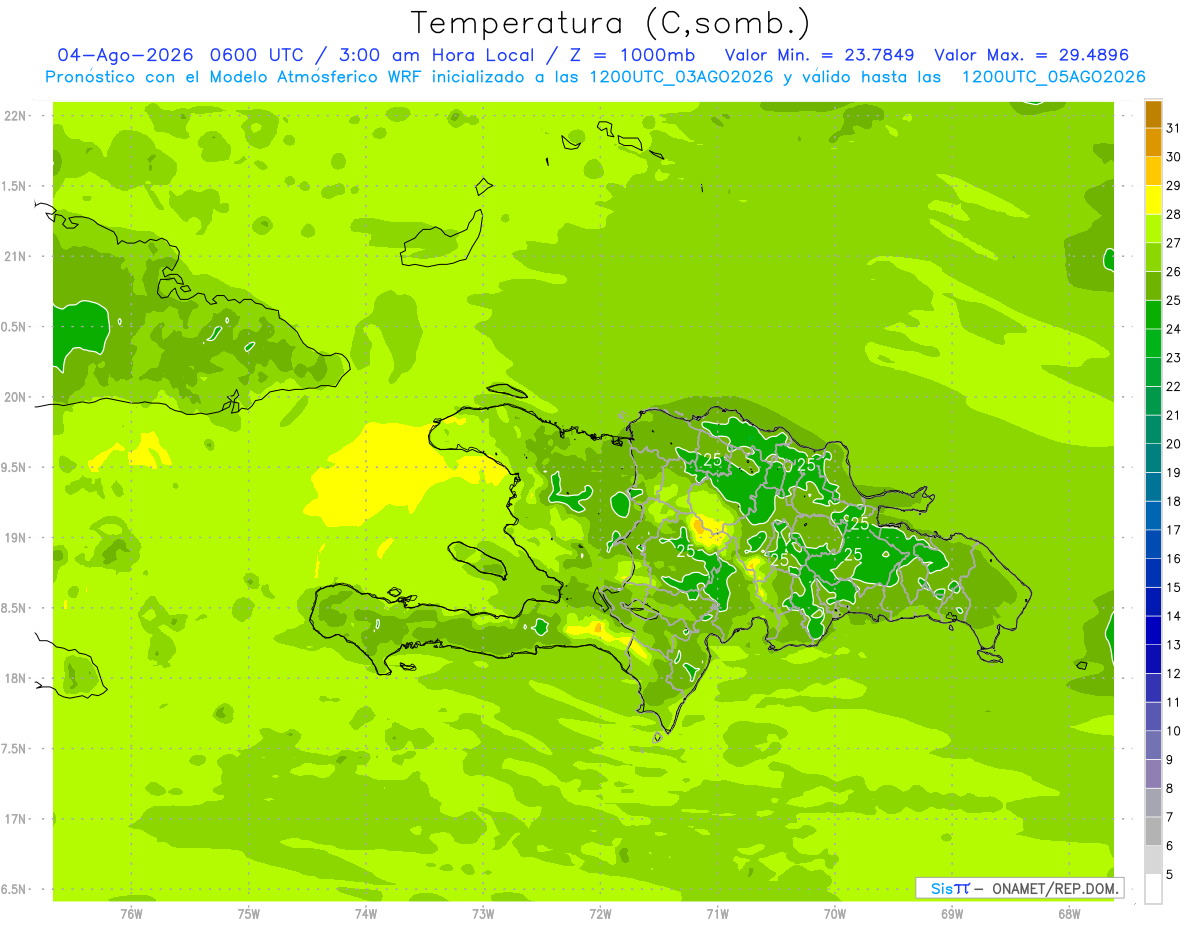The image size is (1200, 927).
Task: Click legend value "29" on the color bar
Action: [1174, 186]
